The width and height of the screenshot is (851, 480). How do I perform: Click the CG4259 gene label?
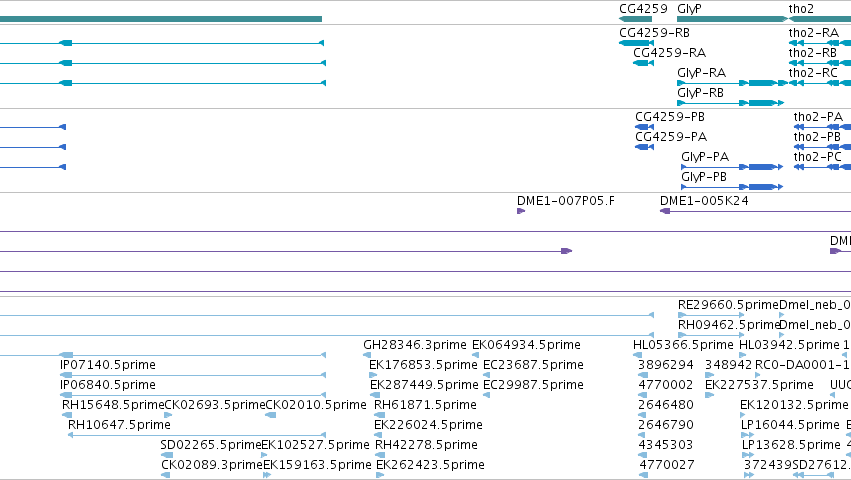point(643,9)
